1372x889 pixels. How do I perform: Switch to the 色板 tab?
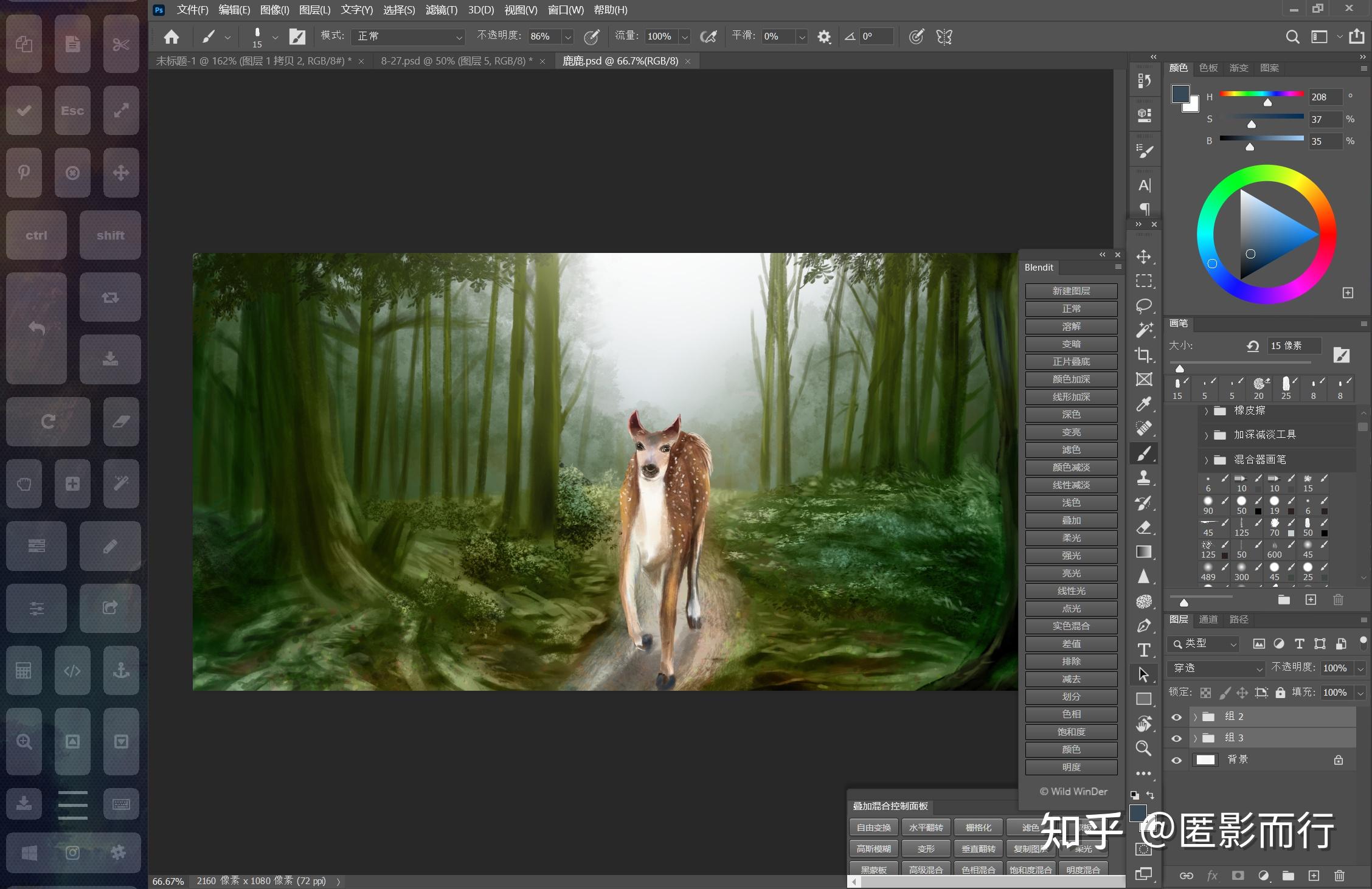point(1208,68)
